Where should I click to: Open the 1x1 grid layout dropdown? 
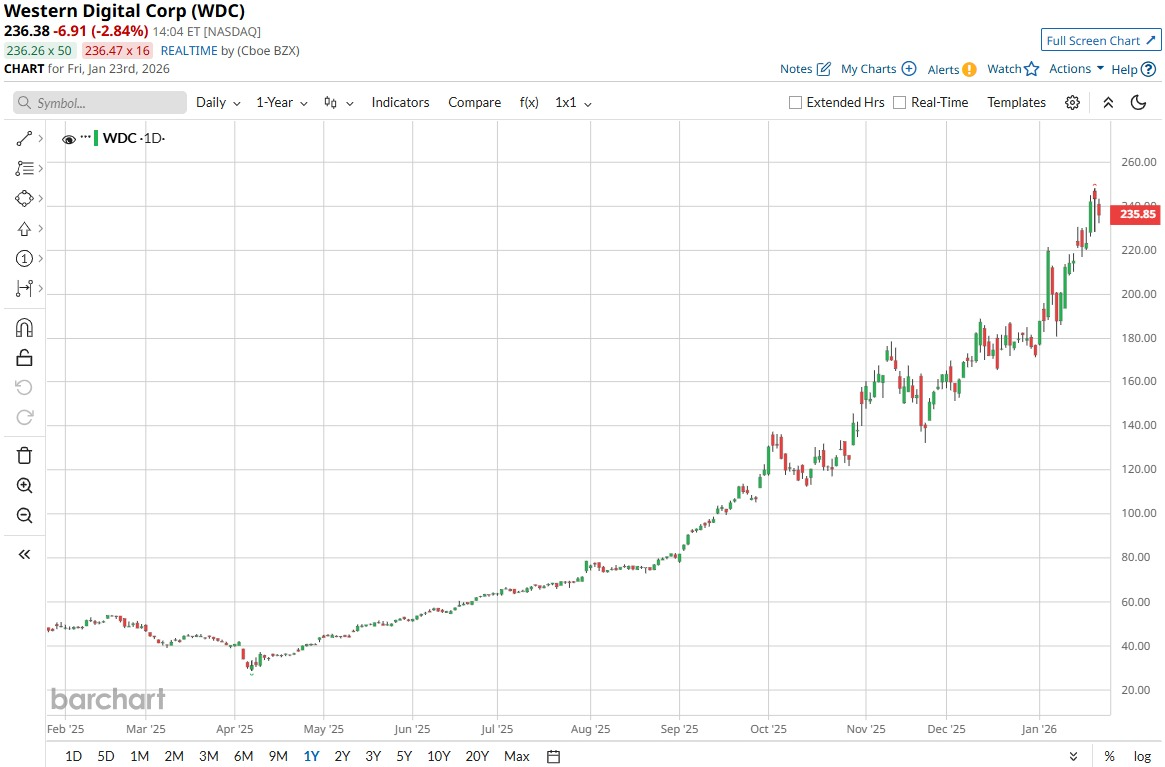click(573, 103)
